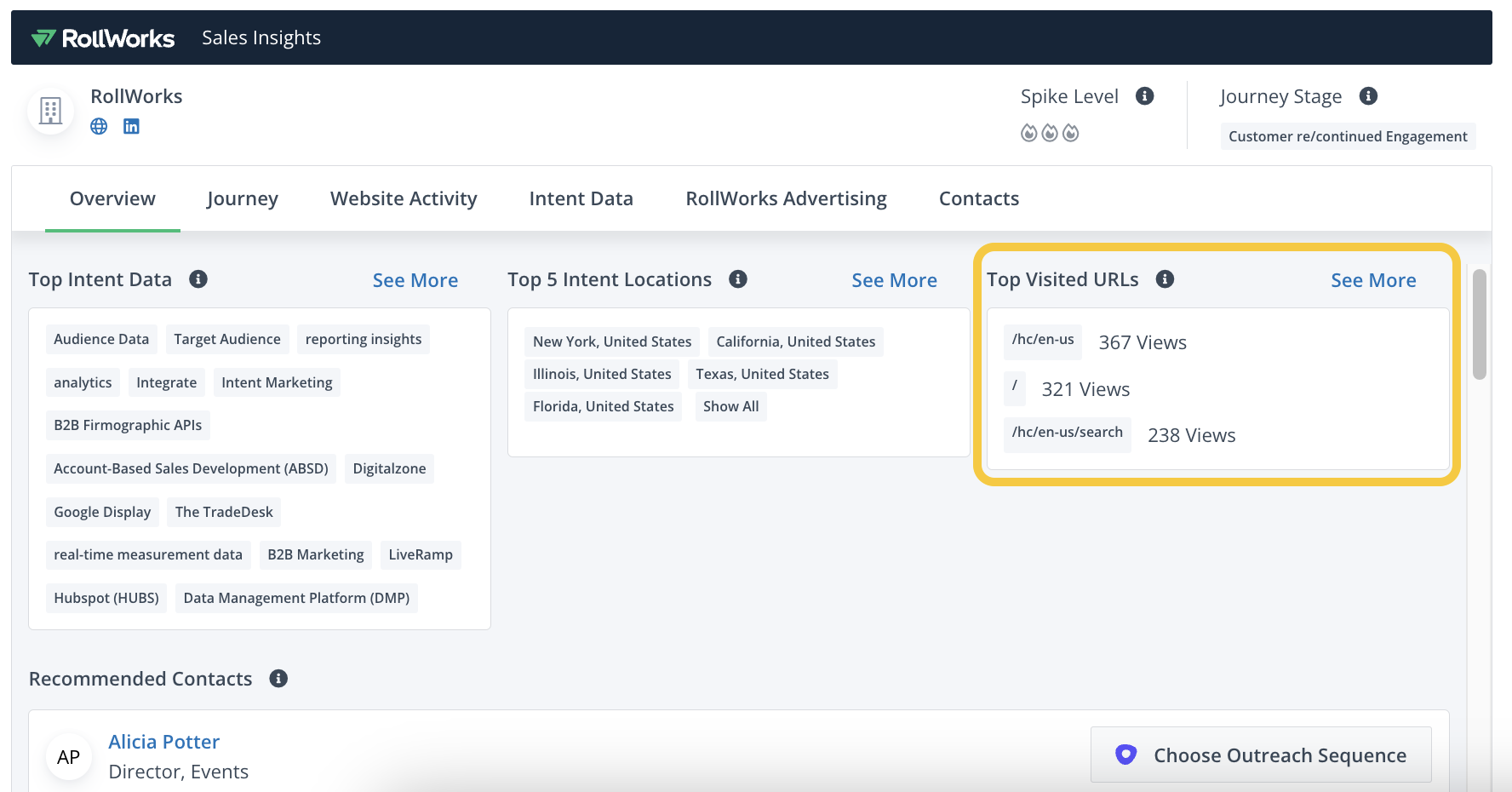
Task: Expand locations with Show All
Action: tap(730, 407)
